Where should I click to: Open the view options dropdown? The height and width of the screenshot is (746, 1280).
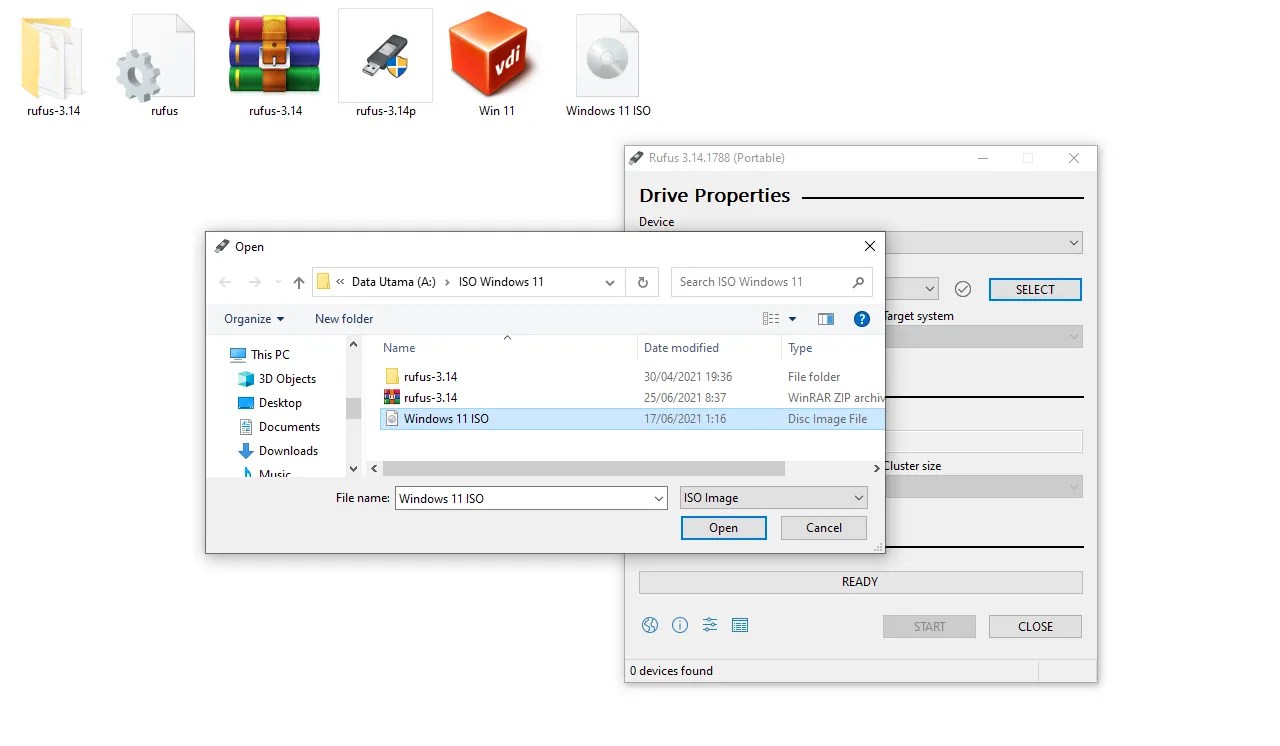pyautogui.click(x=792, y=319)
